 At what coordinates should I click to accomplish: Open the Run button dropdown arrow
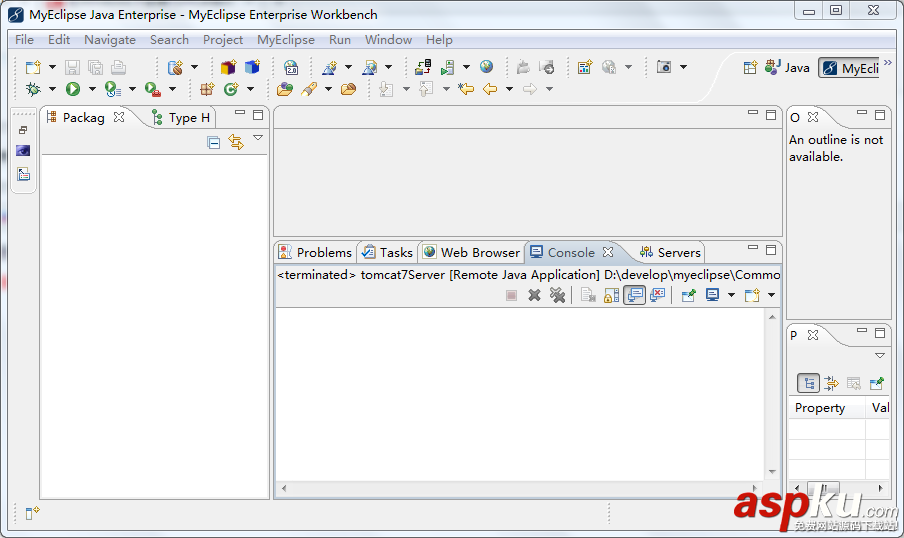click(92, 89)
